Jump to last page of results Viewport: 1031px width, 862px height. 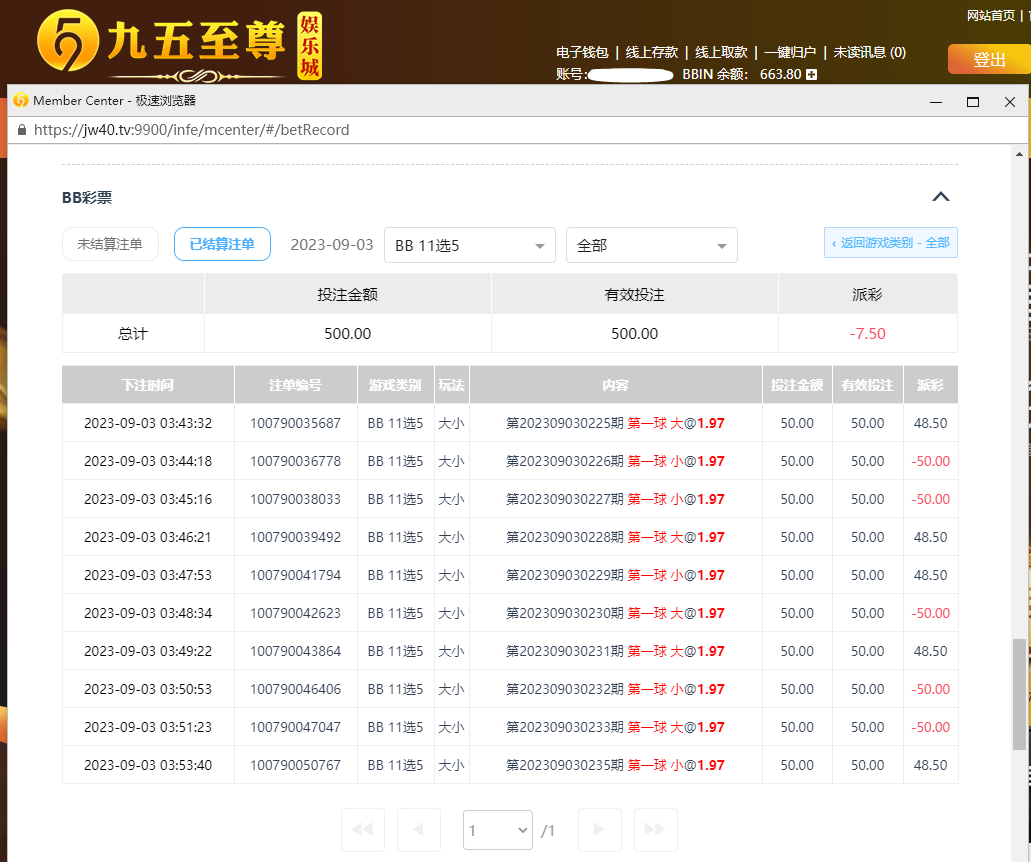pyautogui.click(x=655, y=830)
